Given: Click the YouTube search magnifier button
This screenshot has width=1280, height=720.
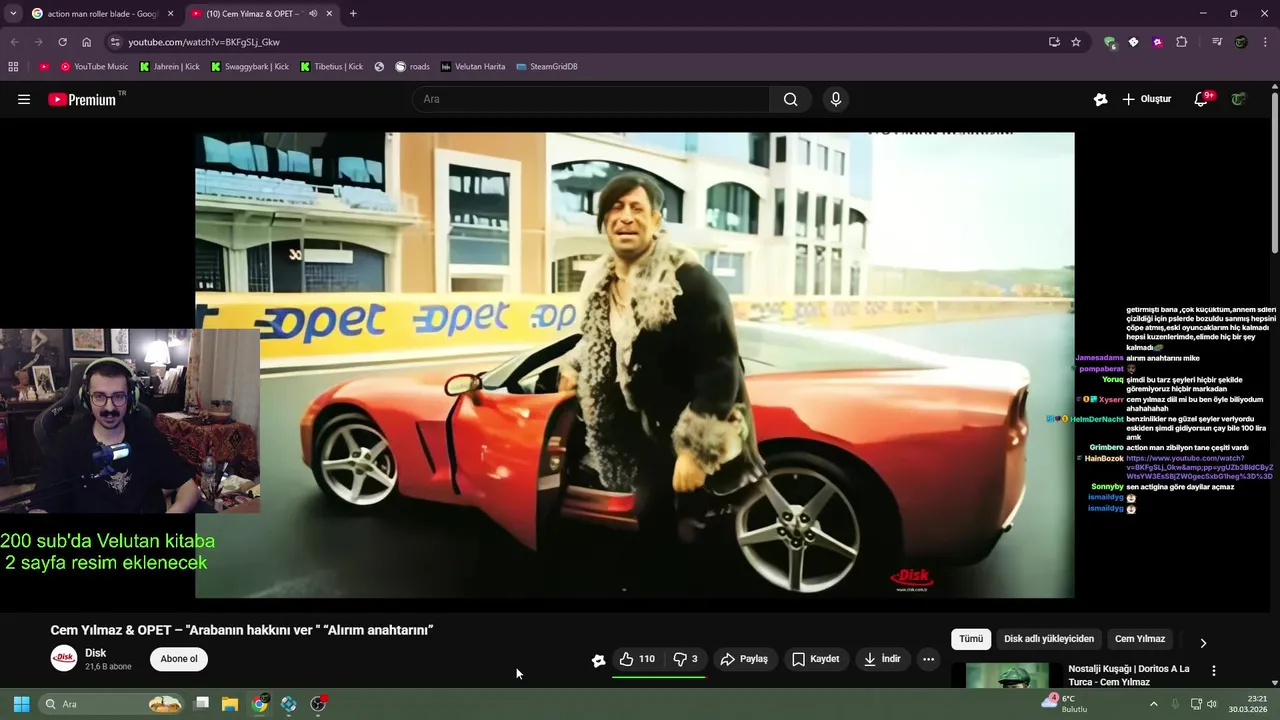Looking at the screenshot, I should click(x=791, y=99).
